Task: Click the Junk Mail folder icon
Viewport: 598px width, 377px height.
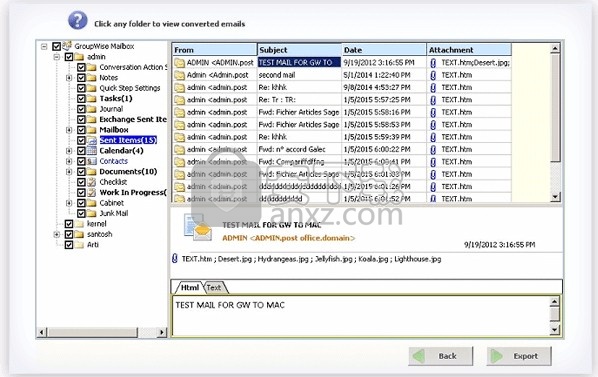Action: [x=92, y=213]
